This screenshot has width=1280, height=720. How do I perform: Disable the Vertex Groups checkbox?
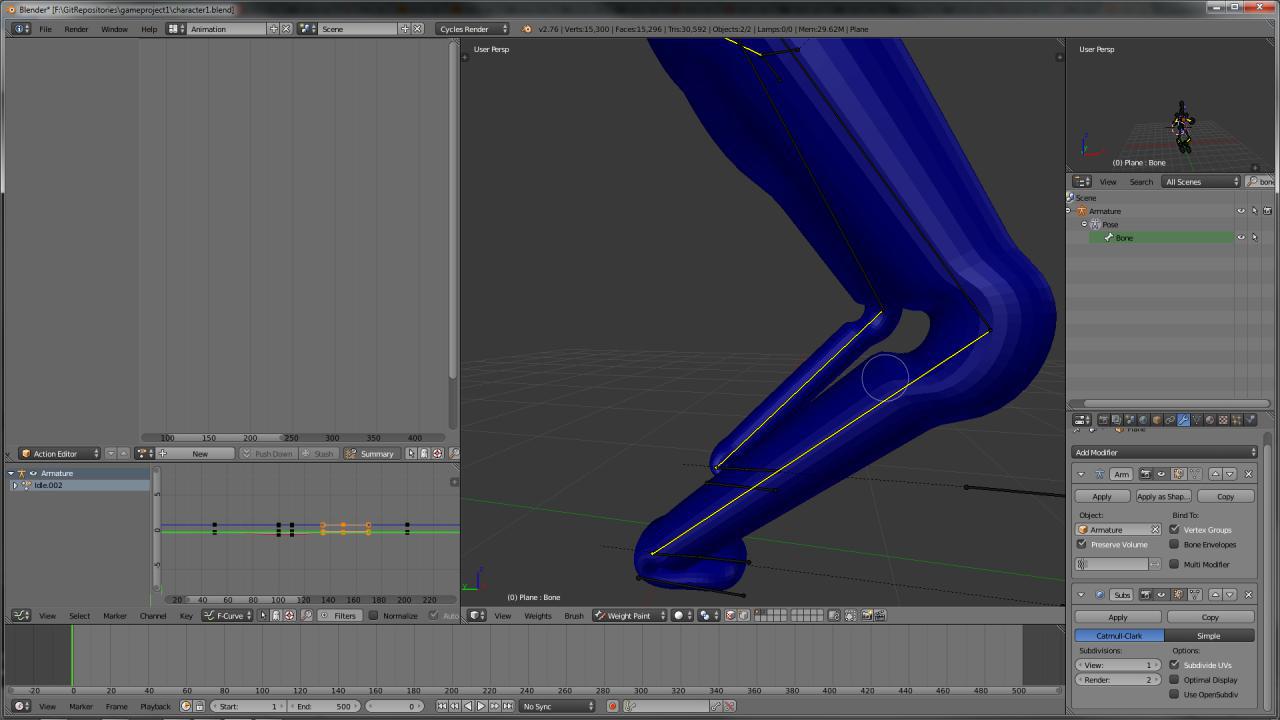(1174, 529)
